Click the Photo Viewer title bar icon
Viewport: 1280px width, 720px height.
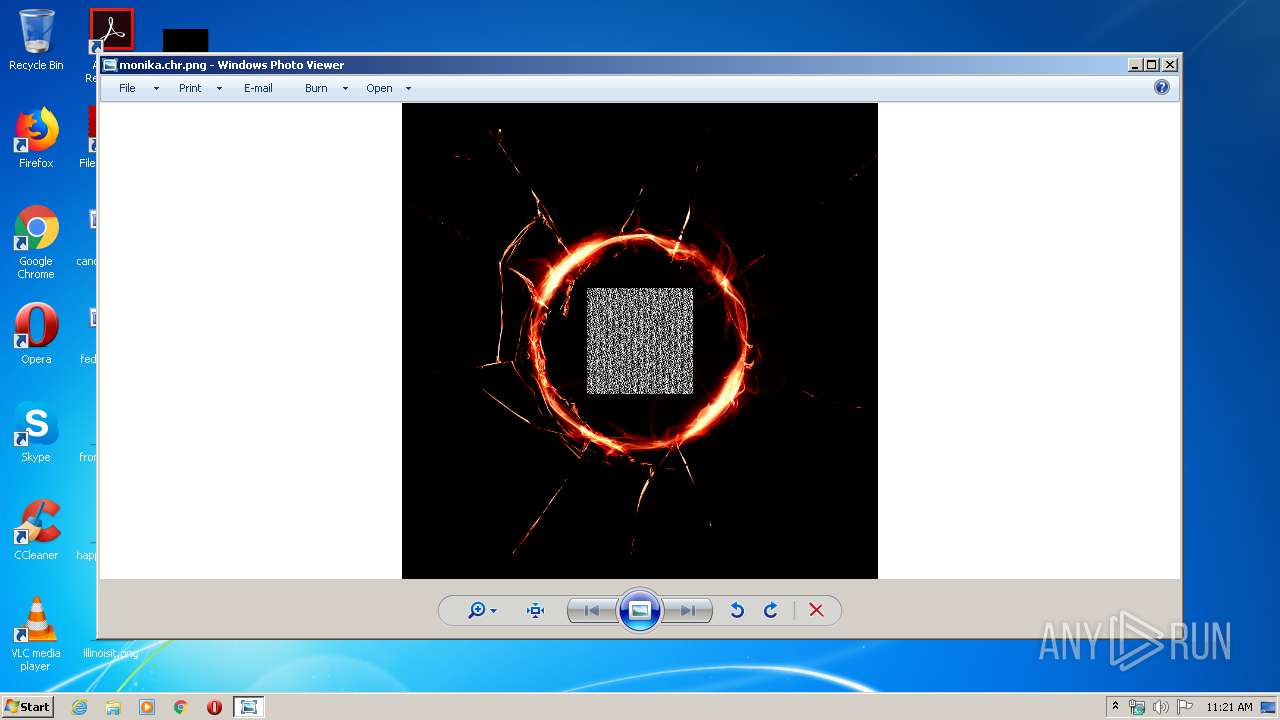[x=109, y=65]
